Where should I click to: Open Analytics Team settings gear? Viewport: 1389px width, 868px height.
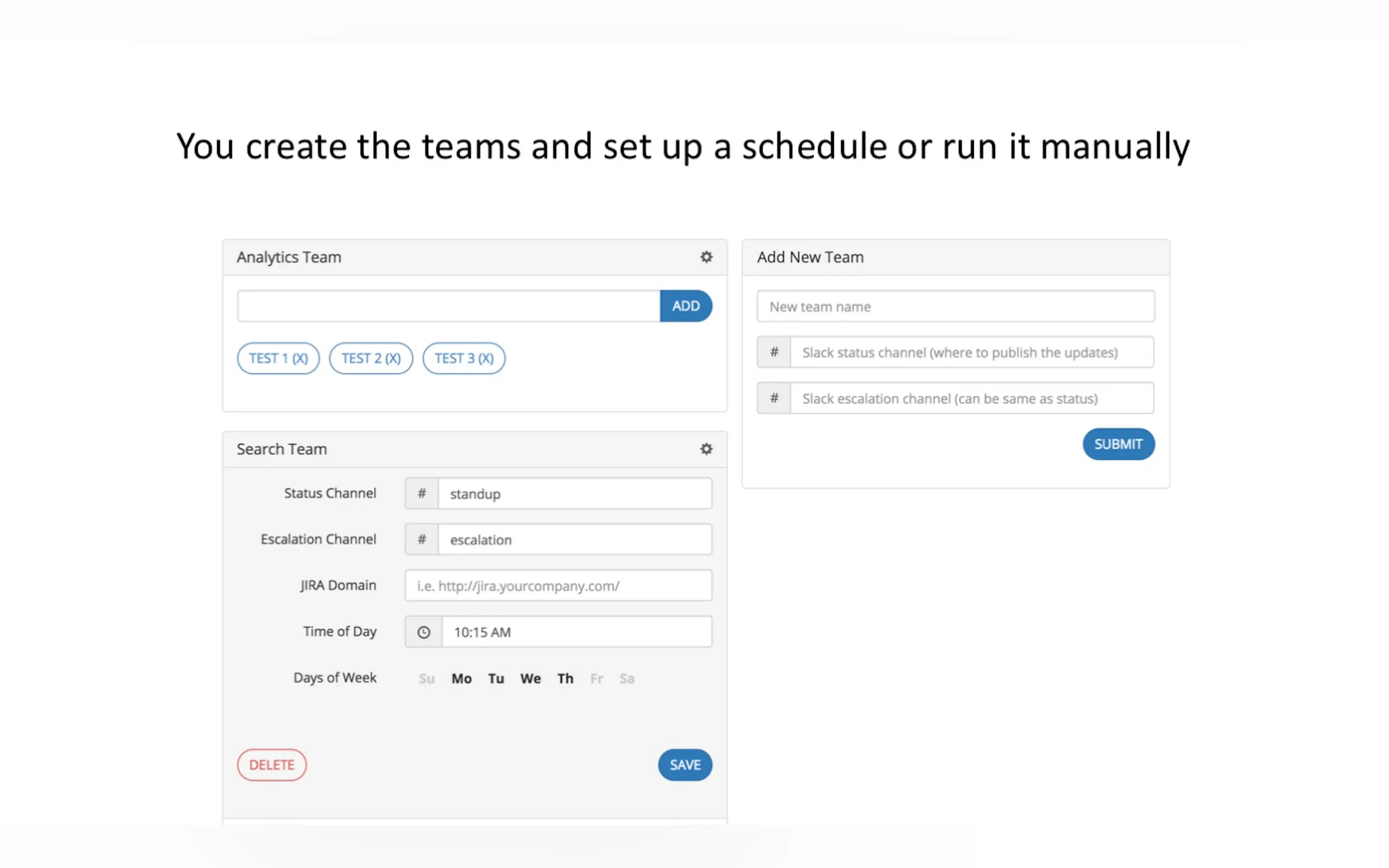click(705, 257)
